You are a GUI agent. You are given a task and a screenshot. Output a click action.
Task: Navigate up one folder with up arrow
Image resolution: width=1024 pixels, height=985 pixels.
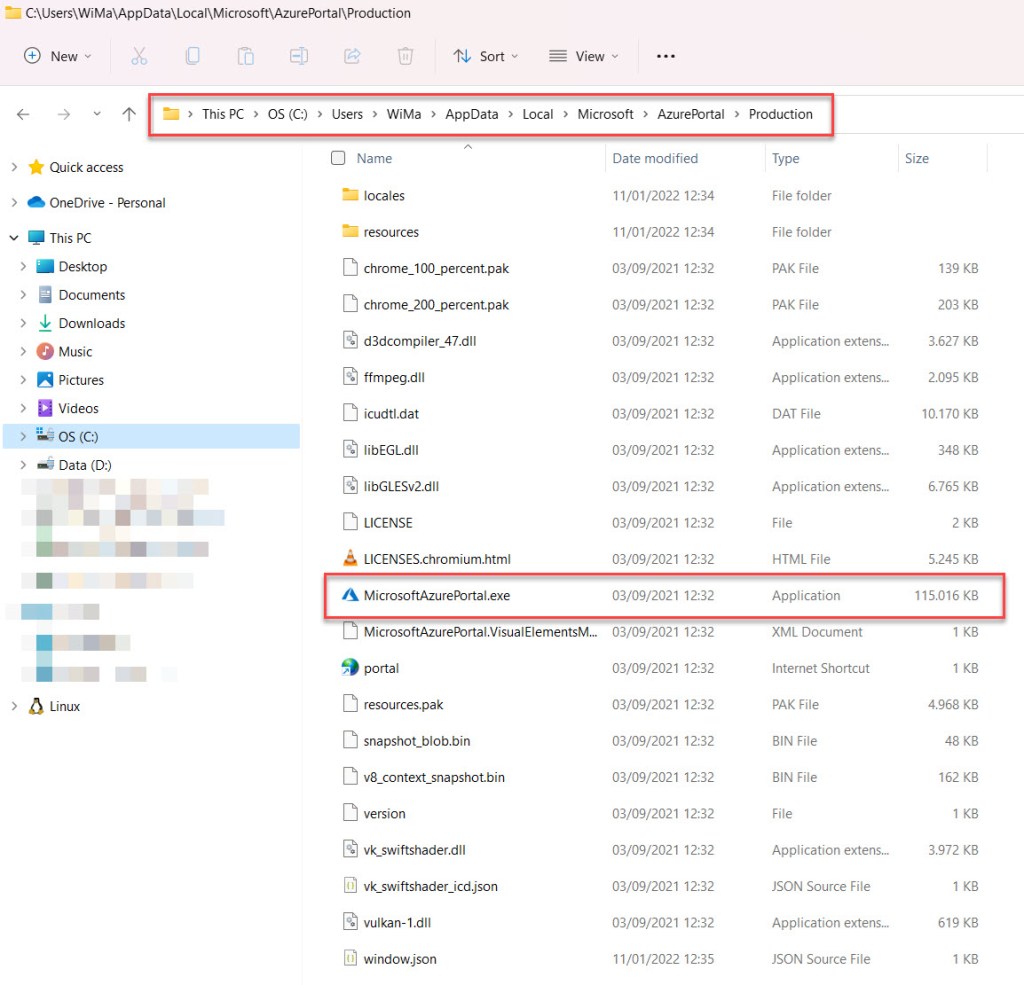pyautogui.click(x=128, y=114)
